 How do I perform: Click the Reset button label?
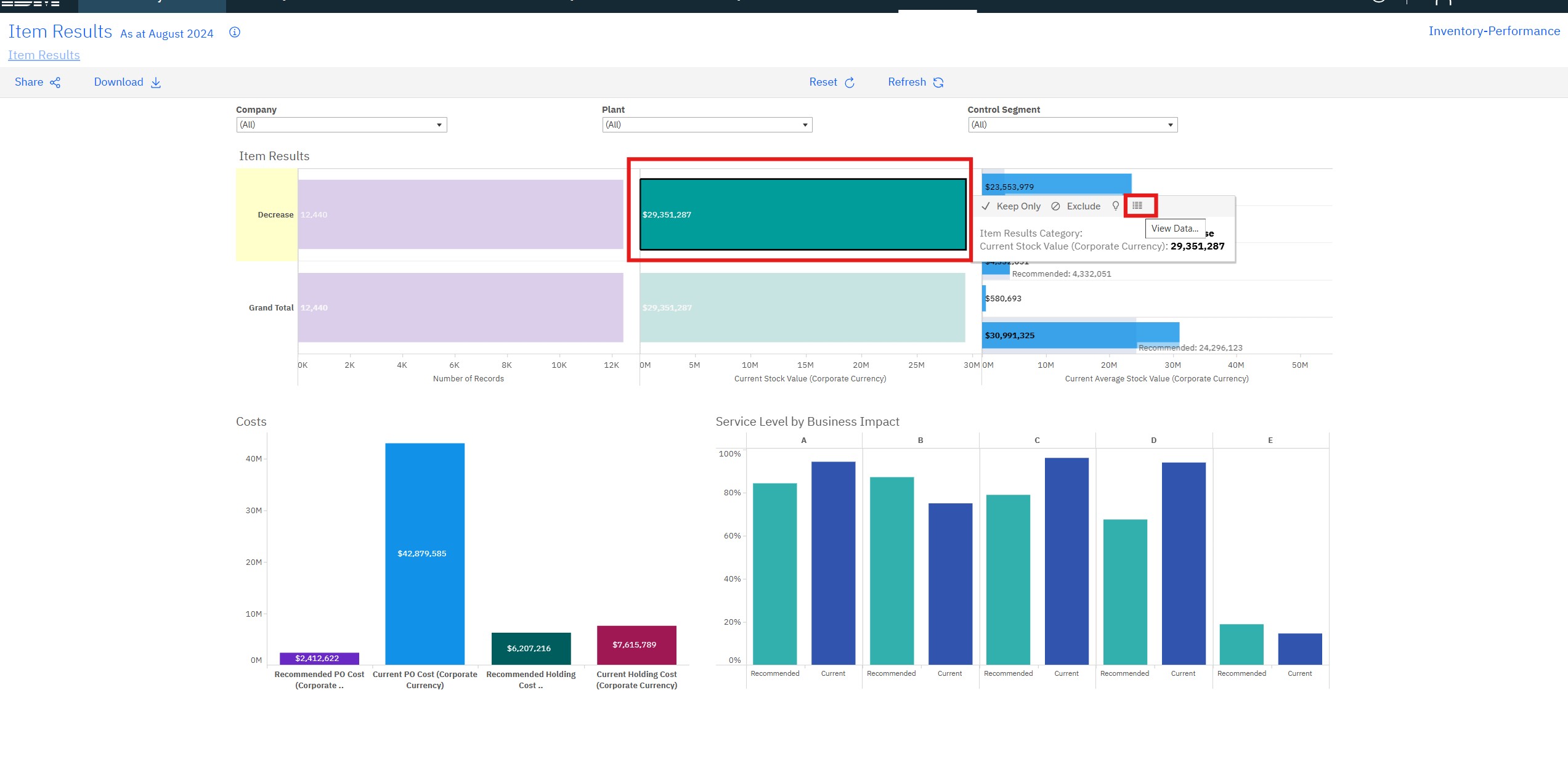pos(823,82)
